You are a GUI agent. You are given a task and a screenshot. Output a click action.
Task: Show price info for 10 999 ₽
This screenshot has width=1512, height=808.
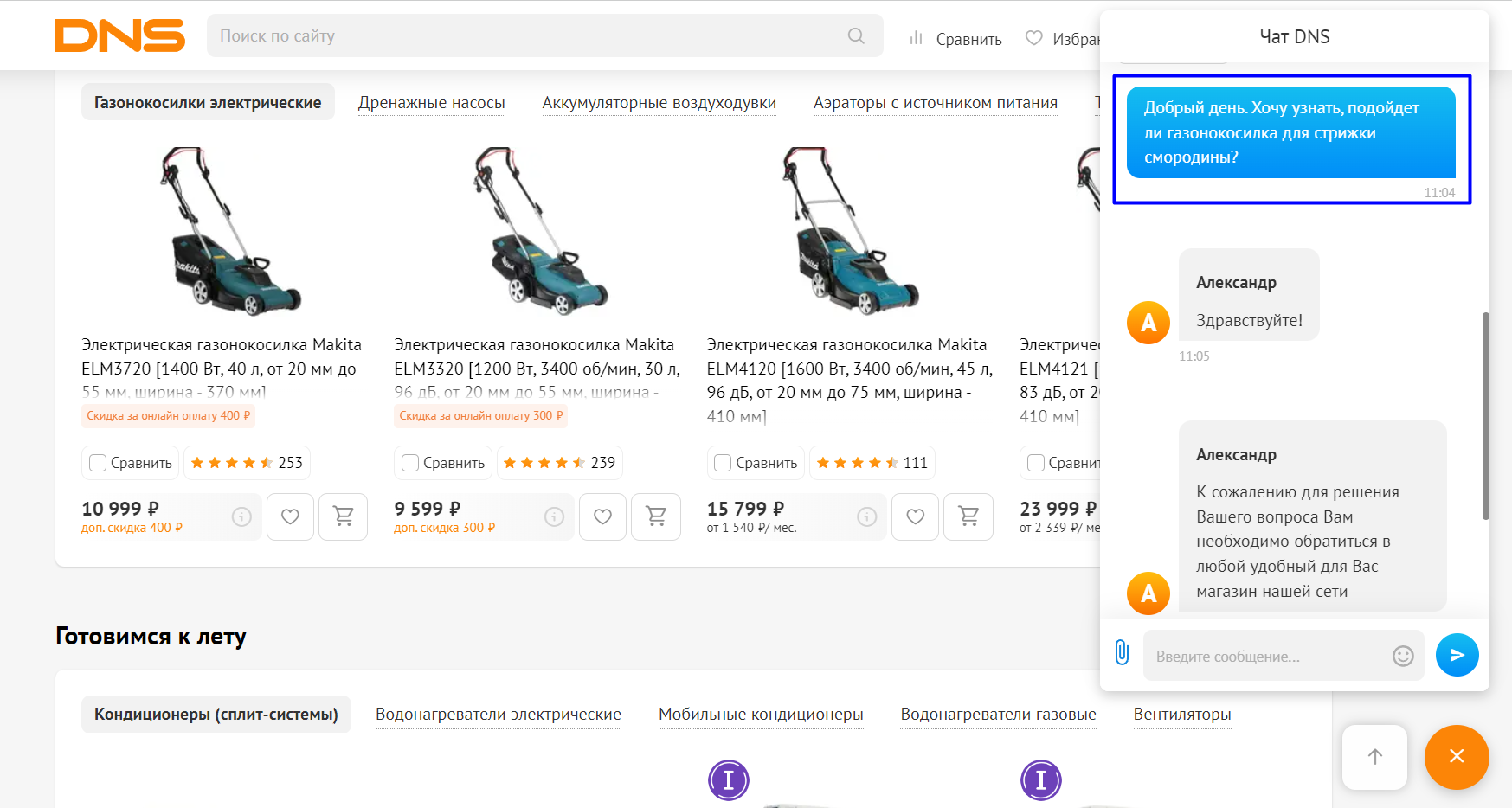[x=241, y=516]
